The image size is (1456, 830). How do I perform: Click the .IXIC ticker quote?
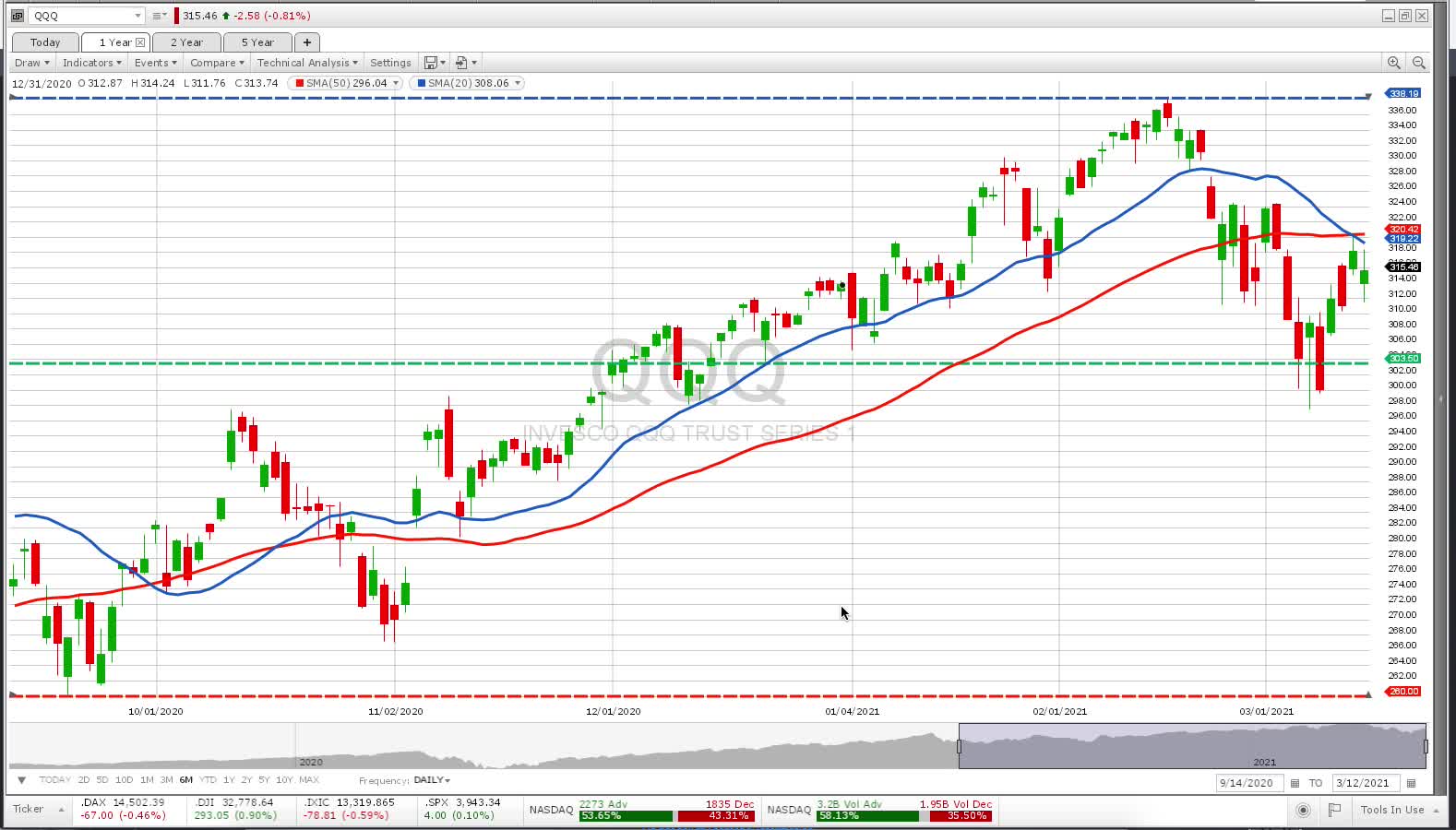click(350, 809)
